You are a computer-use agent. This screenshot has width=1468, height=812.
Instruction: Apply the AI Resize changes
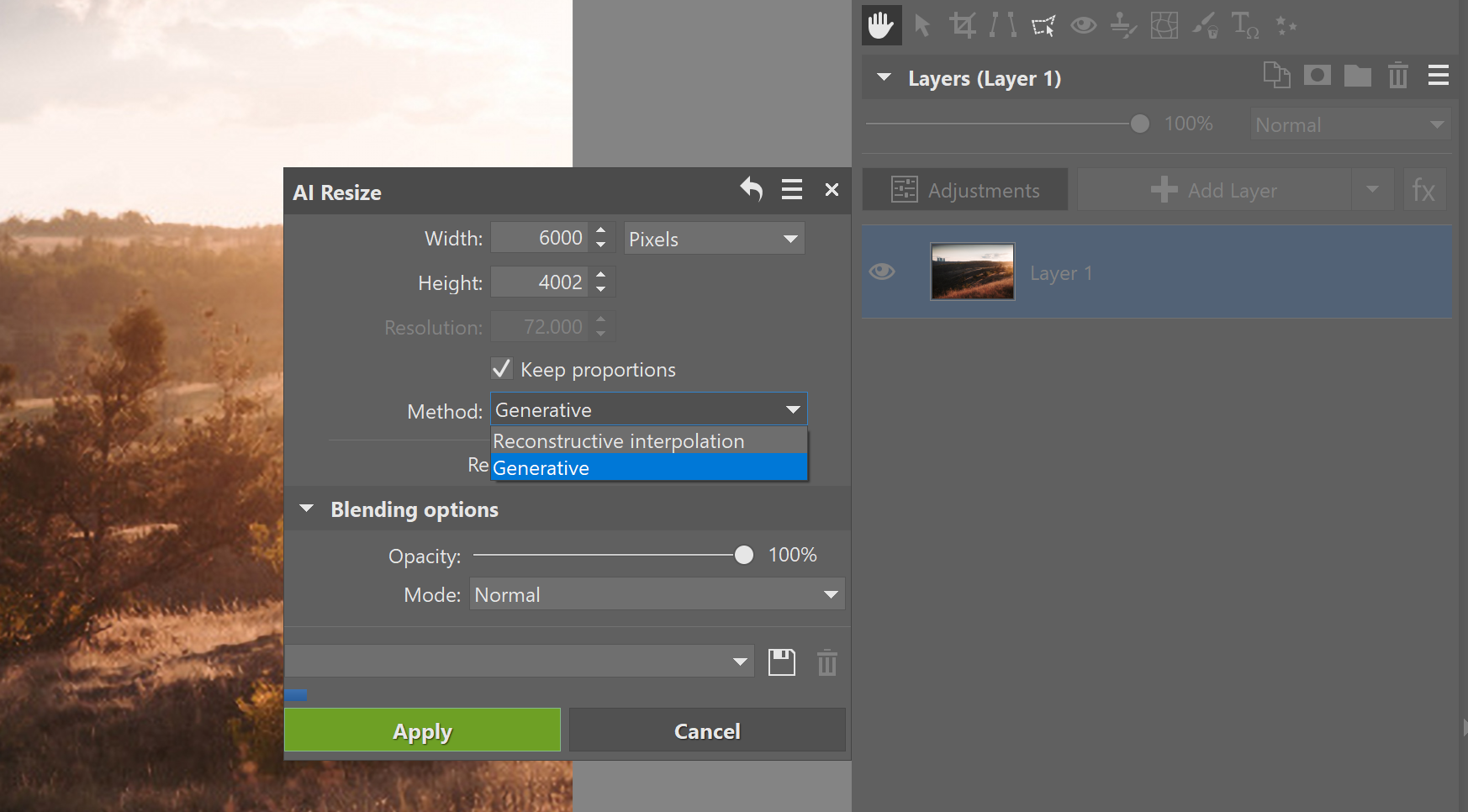[x=422, y=730]
